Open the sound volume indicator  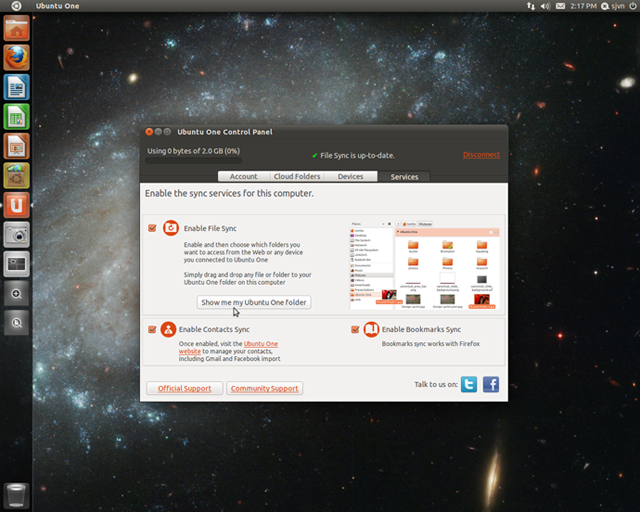click(x=545, y=6)
